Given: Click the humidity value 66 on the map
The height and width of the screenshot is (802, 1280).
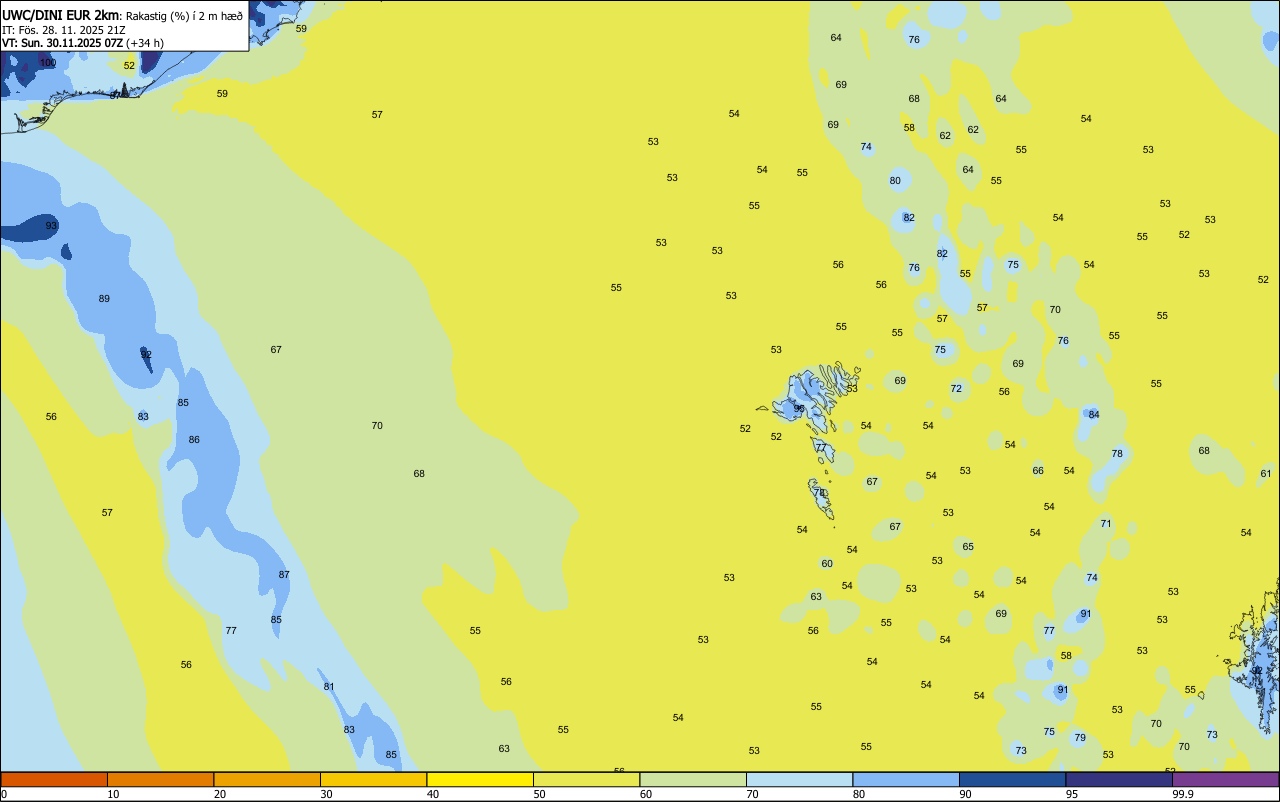Looking at the screenshot, I should (1038, 471).
